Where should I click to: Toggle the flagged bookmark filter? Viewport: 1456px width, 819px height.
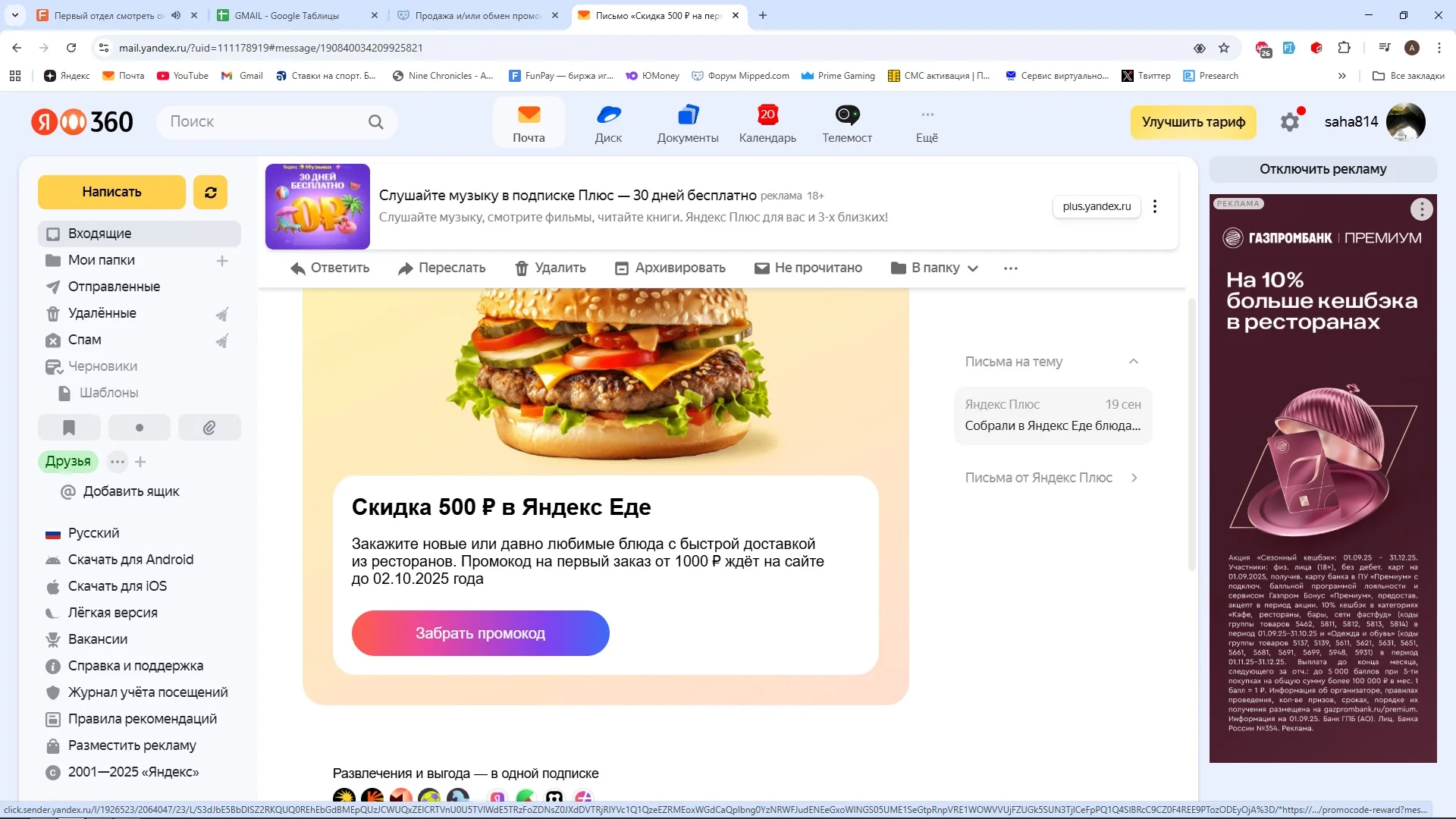[69, 428]
